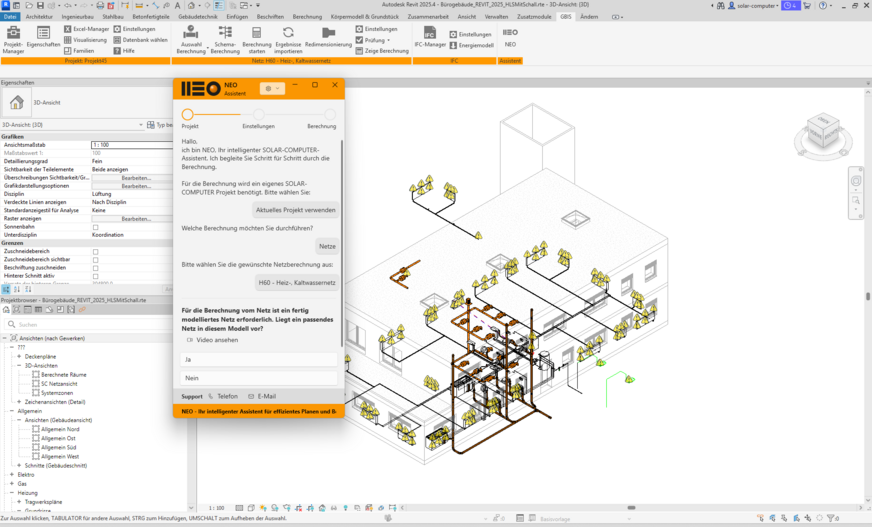Launch the NEO assistant from the ribbon
The width and height of the screenshot is (872, 527).
pos(510,37)
